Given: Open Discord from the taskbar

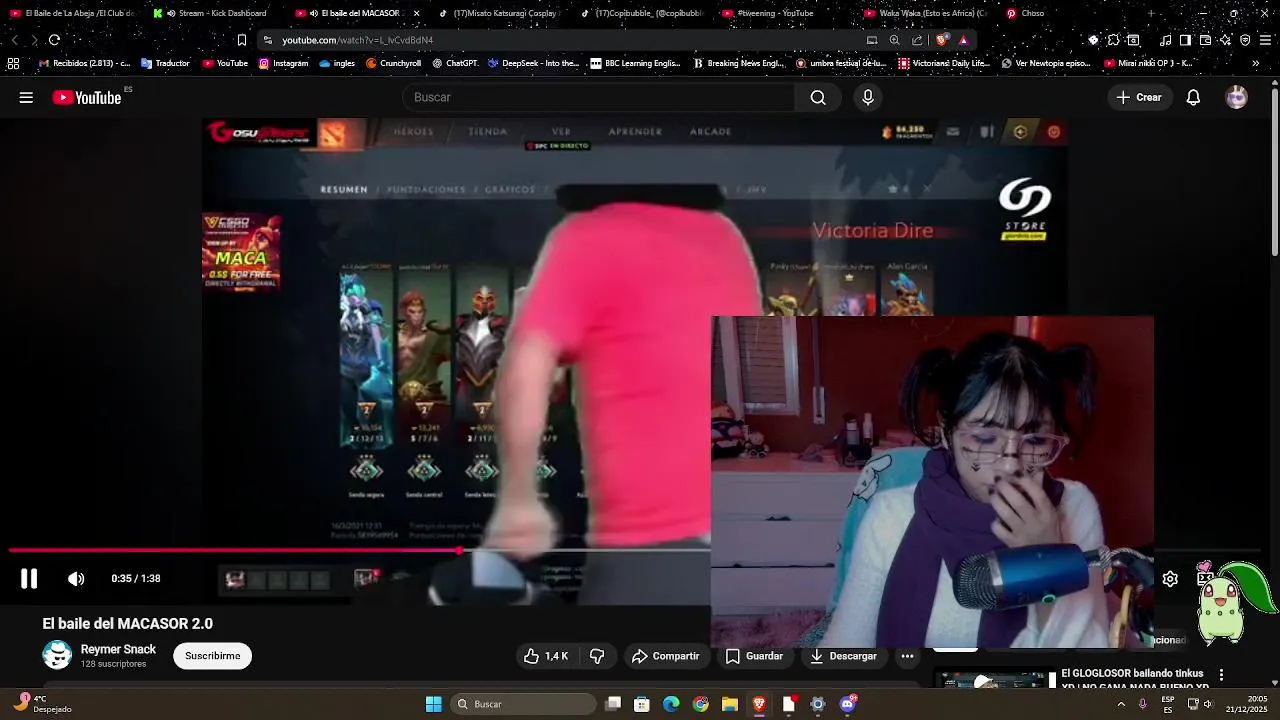Looking at the screenshot, I should 847,704.
